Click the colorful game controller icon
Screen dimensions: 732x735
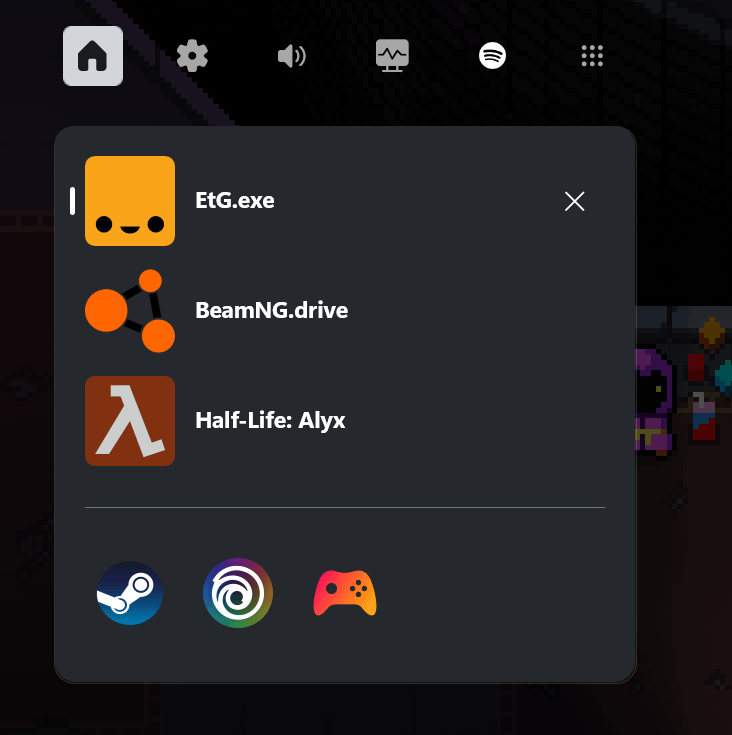[x=345, y=593]
